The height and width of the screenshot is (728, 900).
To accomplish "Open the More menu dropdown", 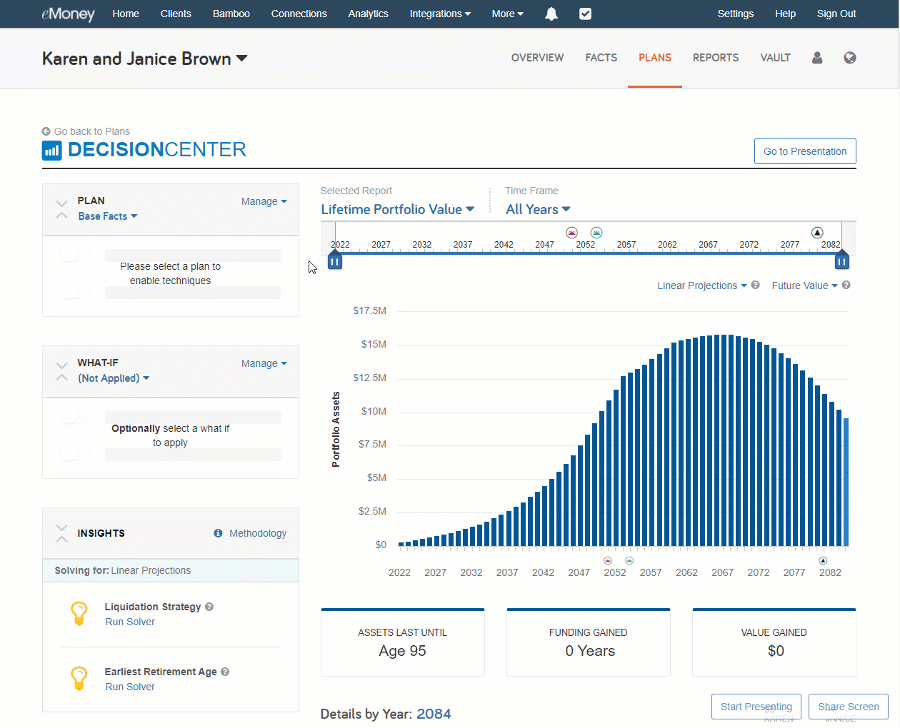I will [507, 14].
